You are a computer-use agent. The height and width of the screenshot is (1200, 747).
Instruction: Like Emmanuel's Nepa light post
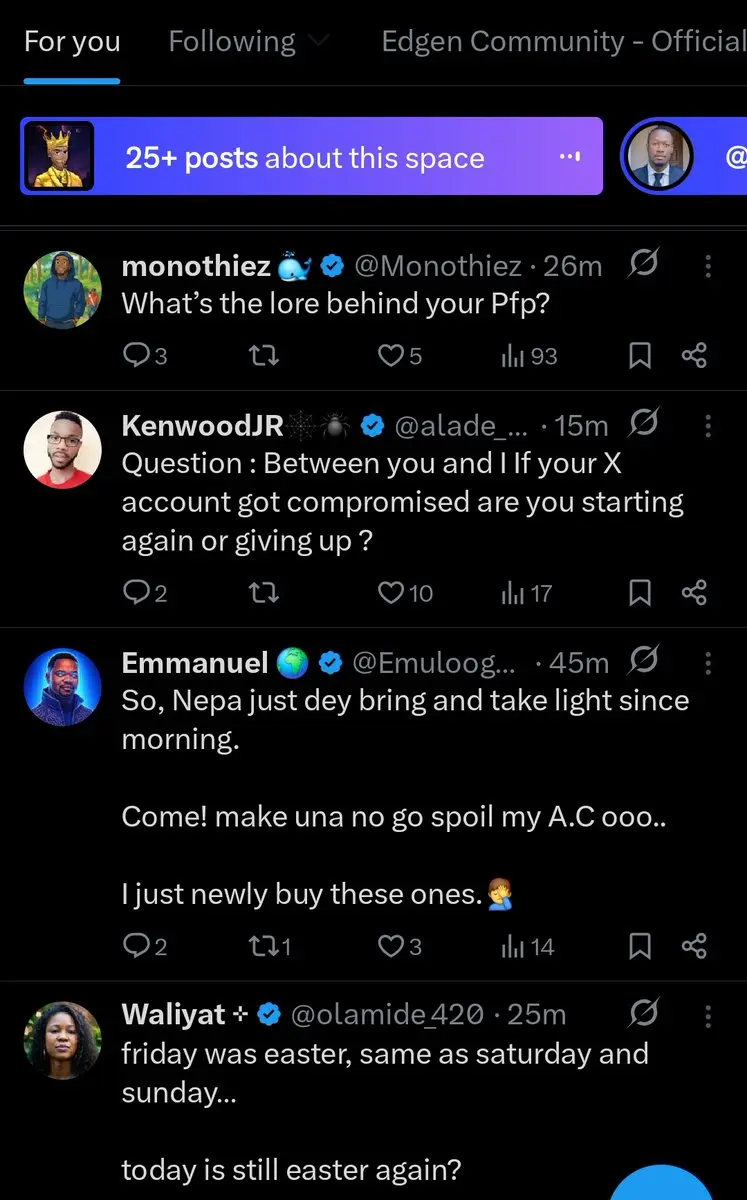[390, 946]
